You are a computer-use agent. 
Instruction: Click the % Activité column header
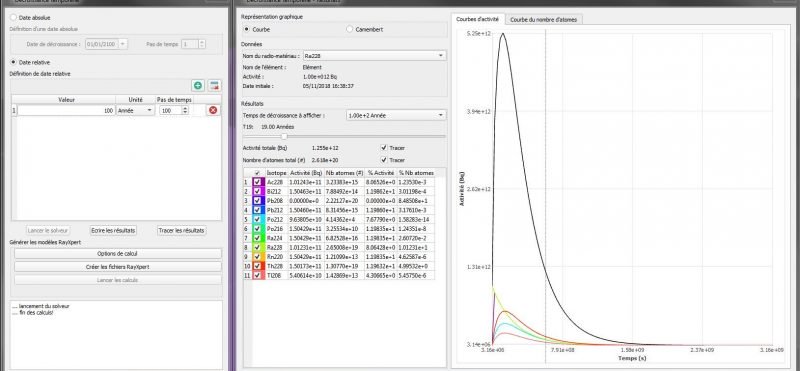381,173
